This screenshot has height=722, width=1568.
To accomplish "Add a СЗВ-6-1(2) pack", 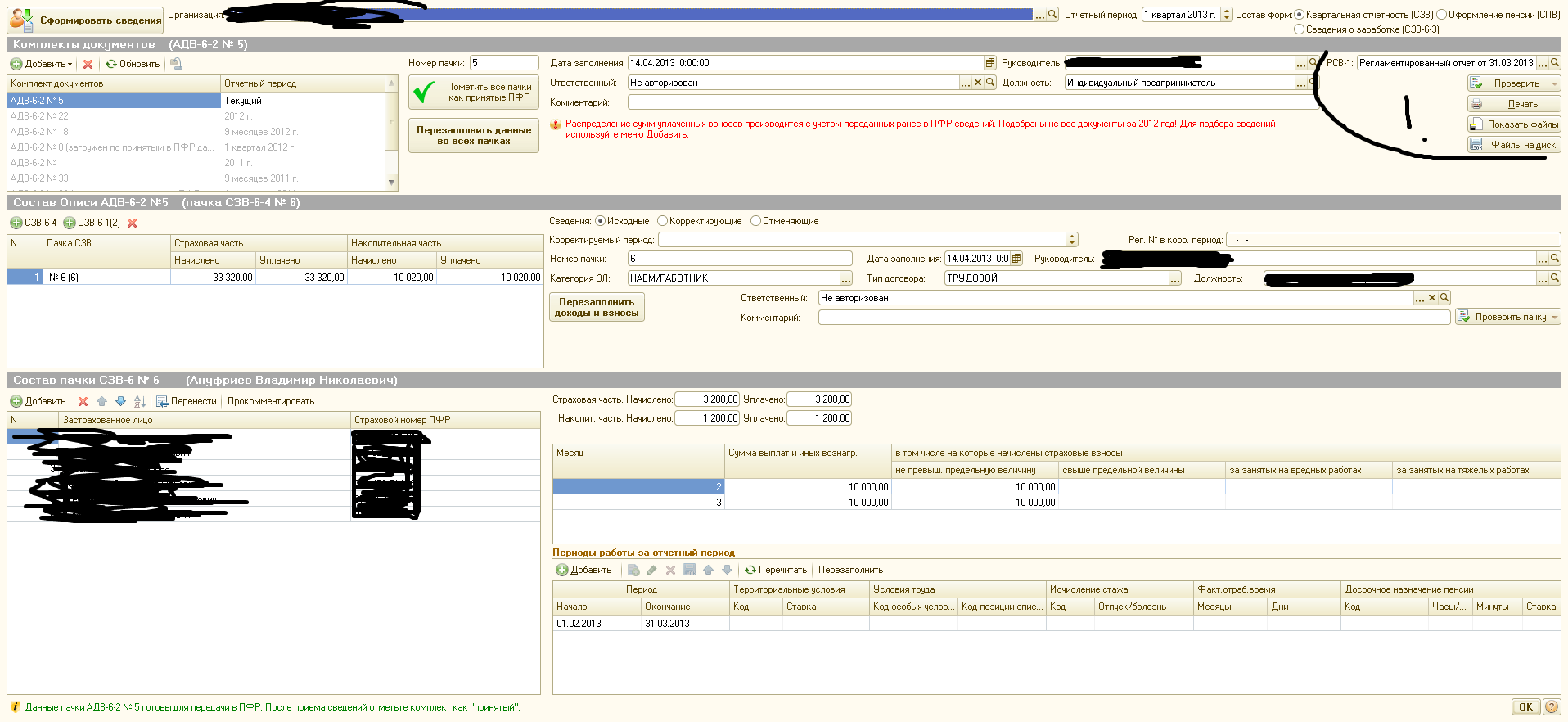I will tap(92, 223).
